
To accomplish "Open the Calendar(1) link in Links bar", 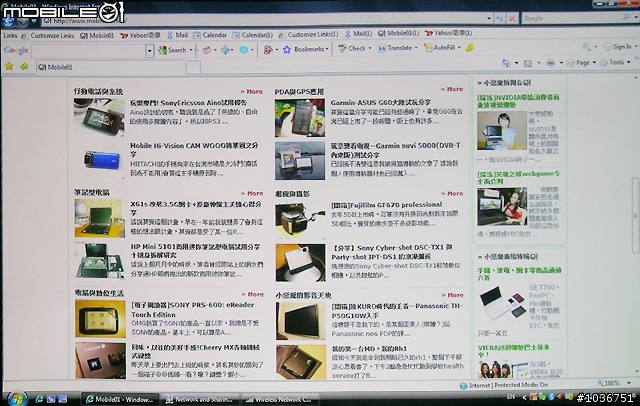I will click(253, 35).
